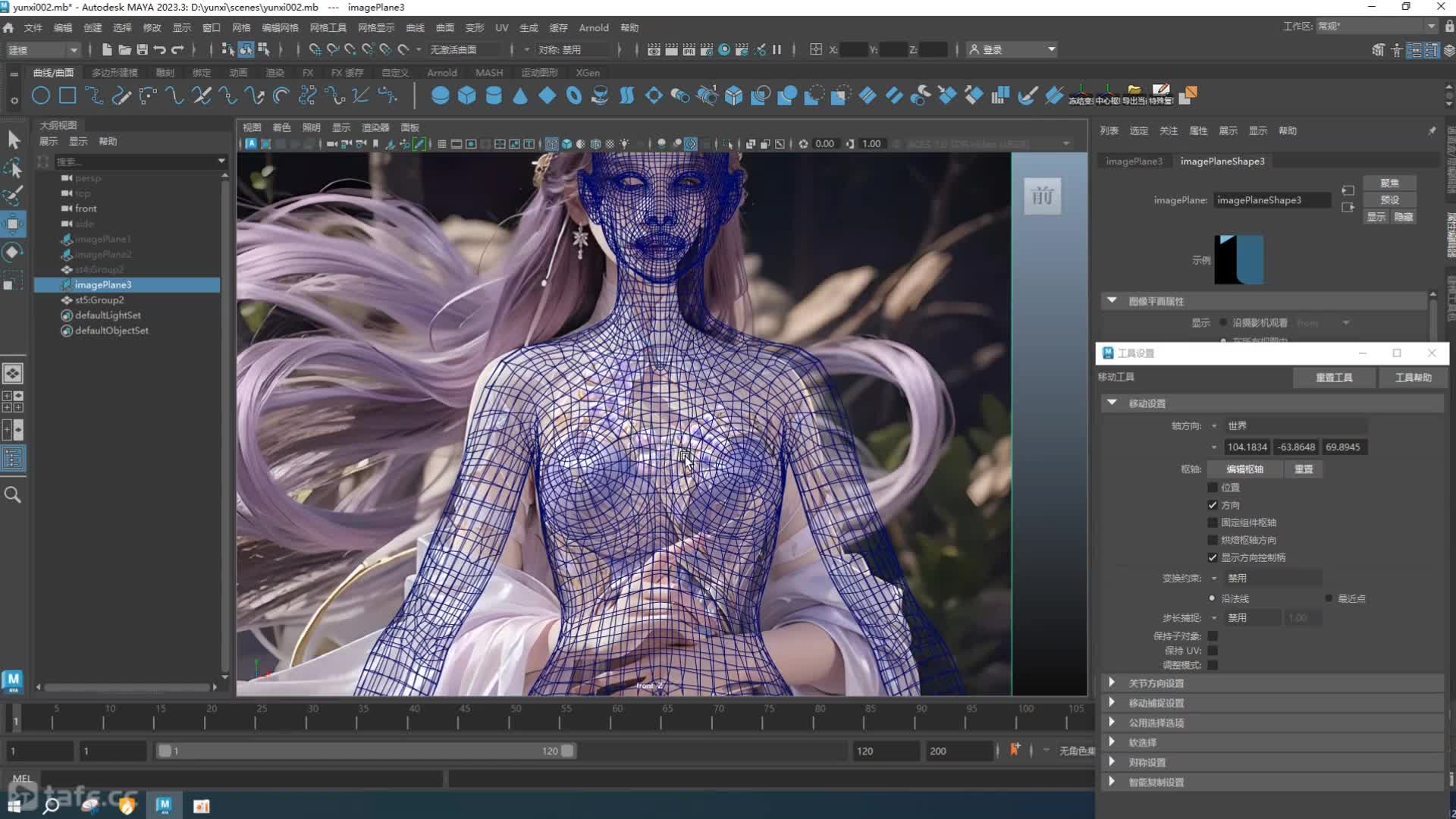This screenshot has height=819, width=1456.
Task: Activate the Lasso select tool
Action: [13, 168]
